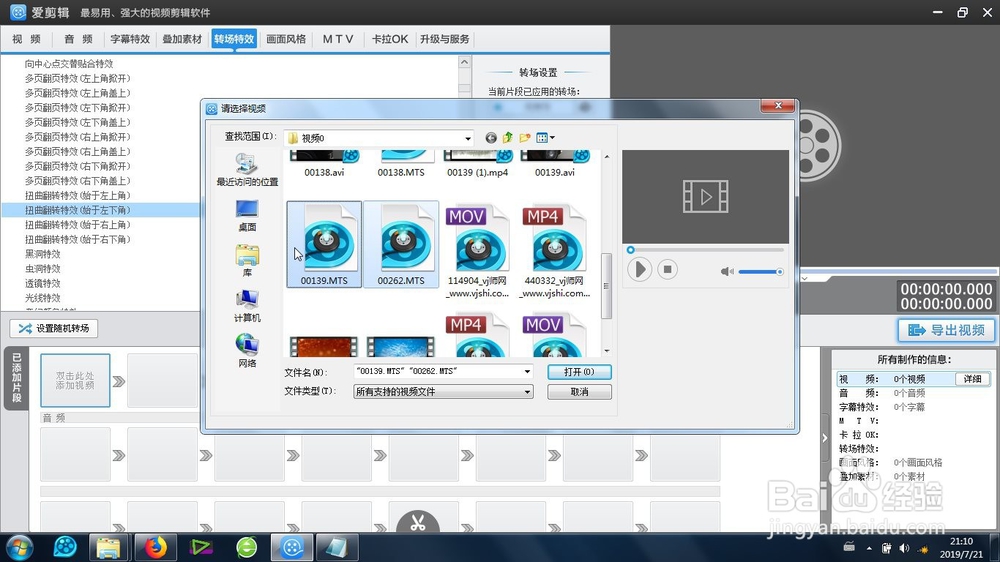This screenshot has height=562, width=1000.
Task: Select the 00138.avi file
Action: 324,164
